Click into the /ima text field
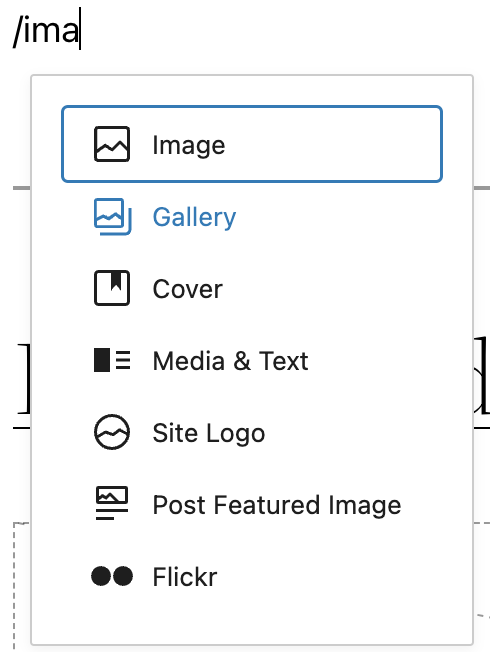 click(x=46, y=30)
